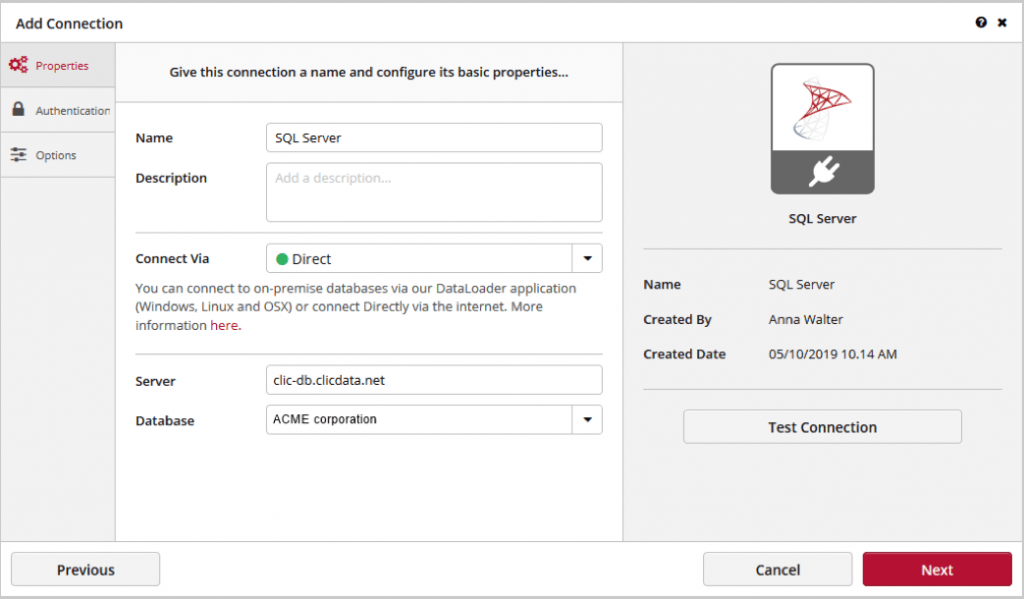Click into the Description text area
Viewport: 1024px width, 599px height.
coord(434,193)
